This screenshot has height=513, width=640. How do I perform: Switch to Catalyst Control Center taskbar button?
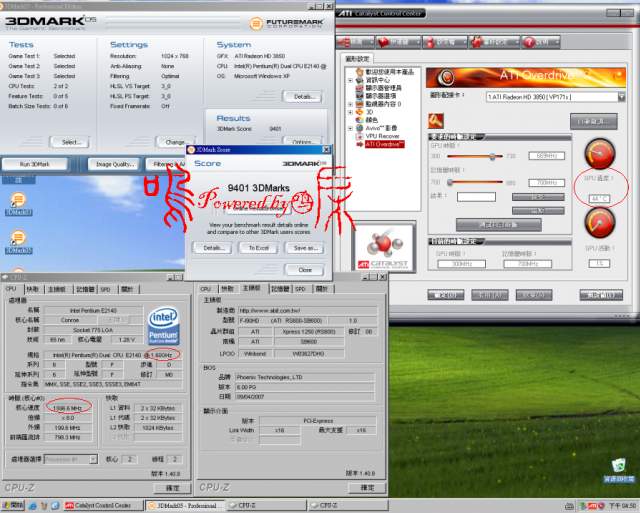104,506
